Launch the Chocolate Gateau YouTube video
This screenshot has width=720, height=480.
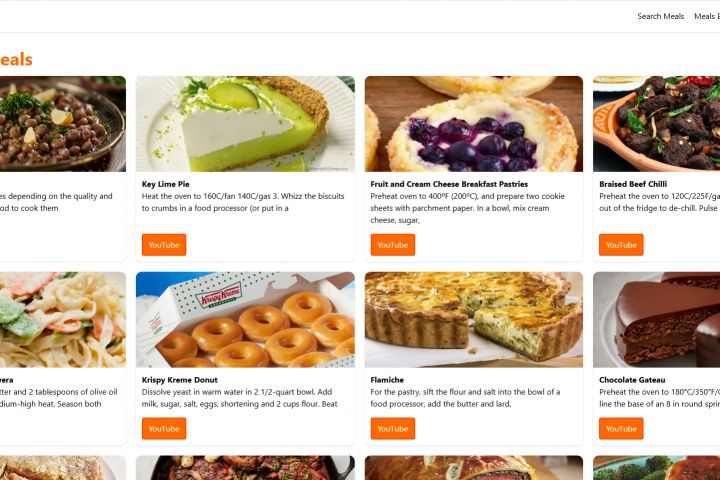(621, 429)
